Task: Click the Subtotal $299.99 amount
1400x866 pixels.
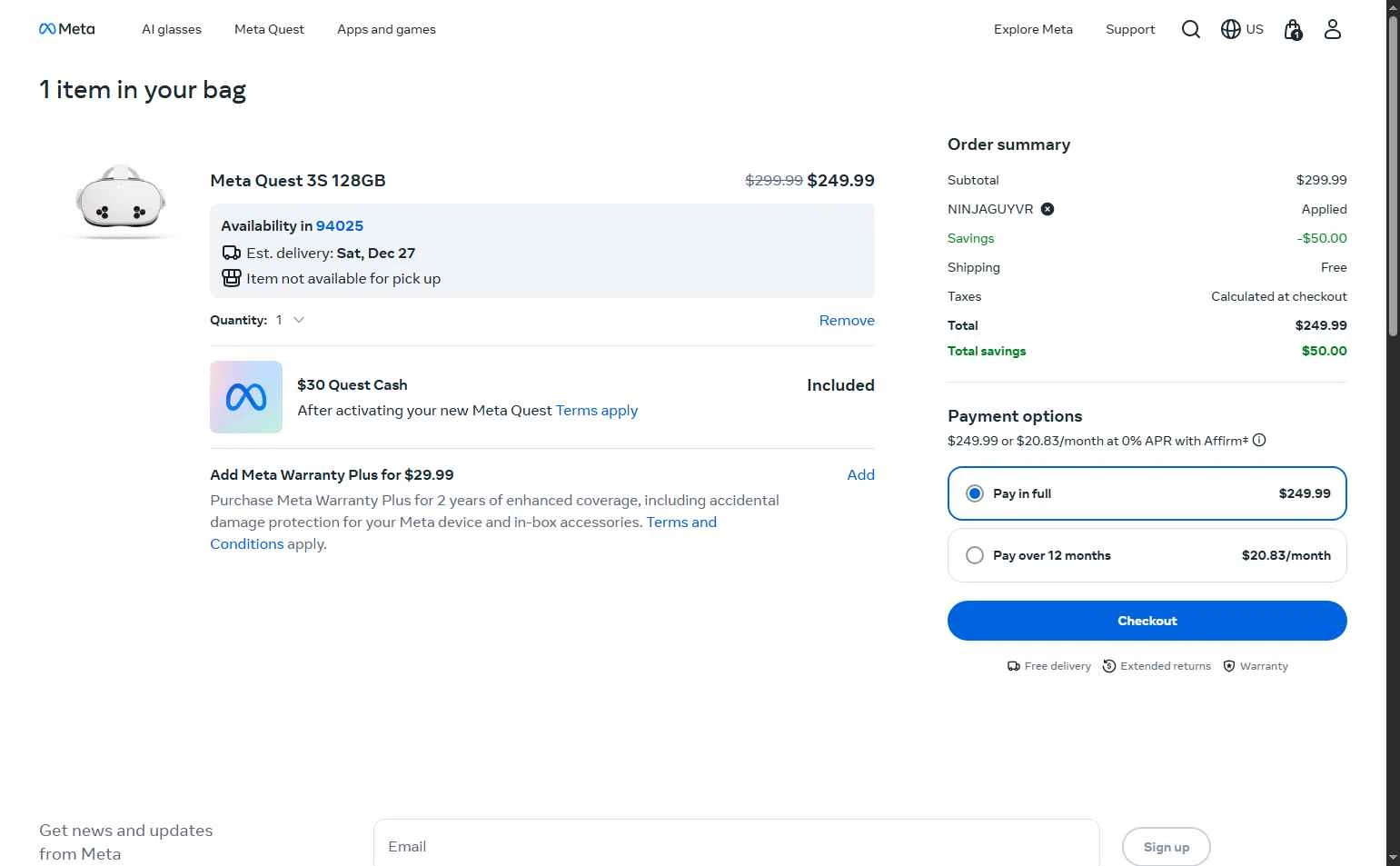Action: click(1322, 180)
